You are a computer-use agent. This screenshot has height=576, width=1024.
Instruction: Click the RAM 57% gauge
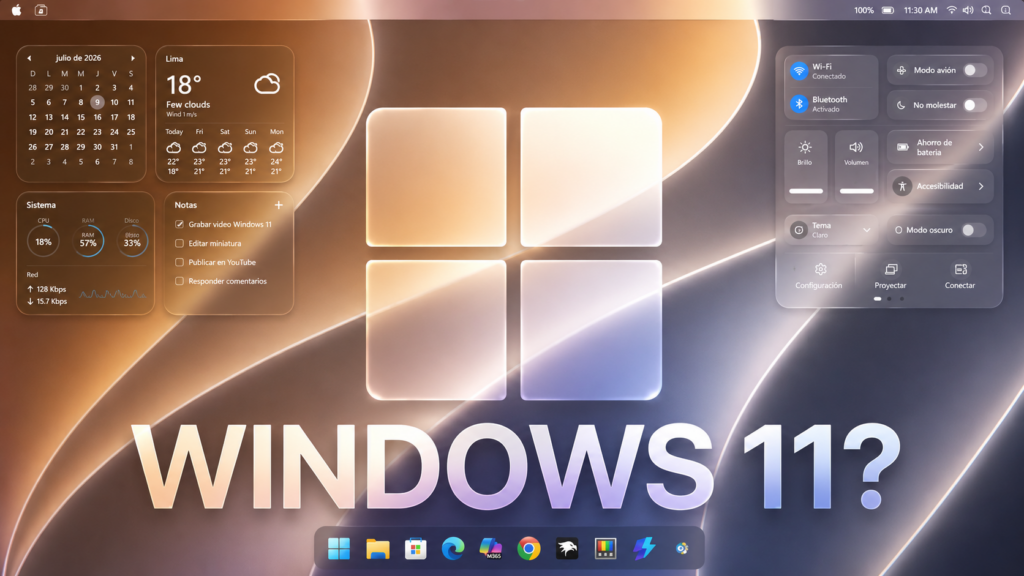coord(88,241)
